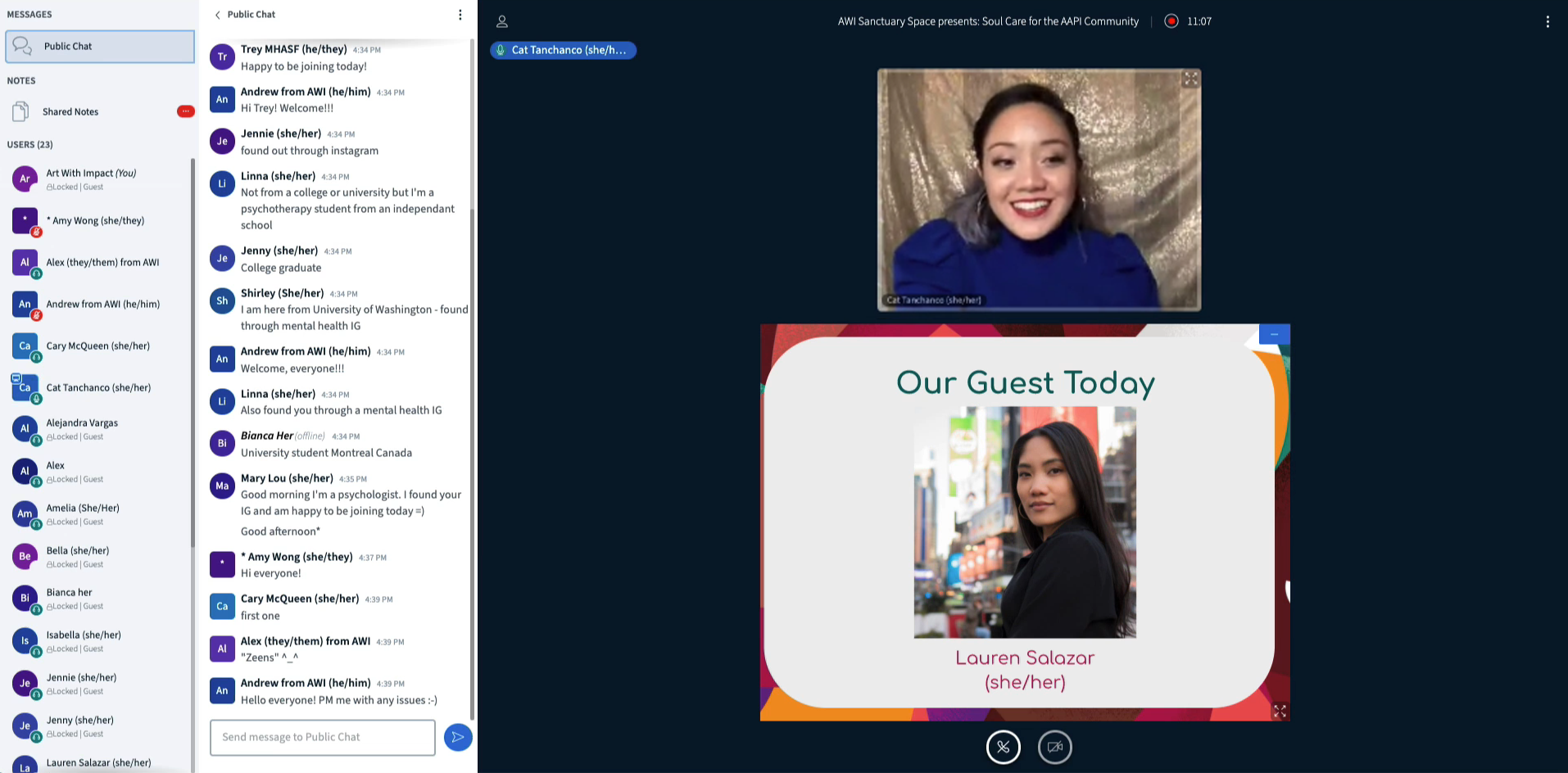Select user Lauren Salazar (she/her) in list
Viewport: 1568px width, 773px height.
point(98,763)
